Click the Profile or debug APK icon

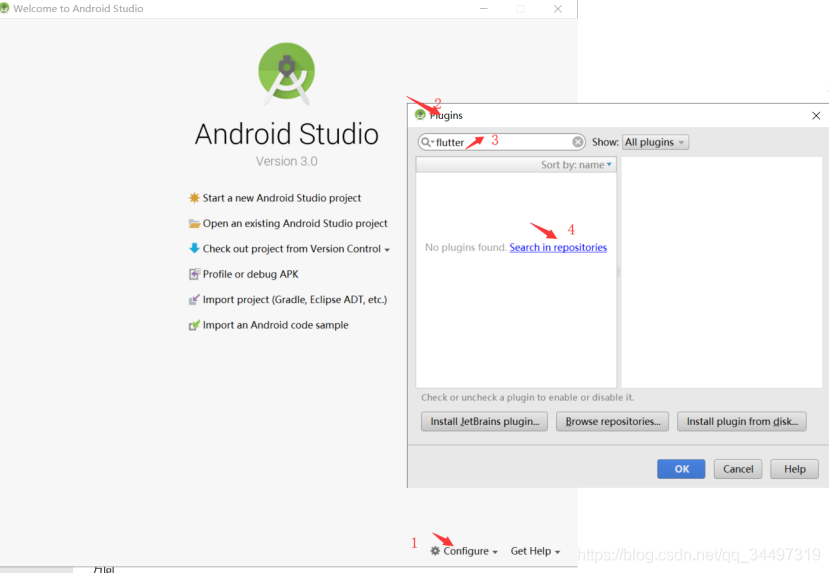(x=194, y=274)
